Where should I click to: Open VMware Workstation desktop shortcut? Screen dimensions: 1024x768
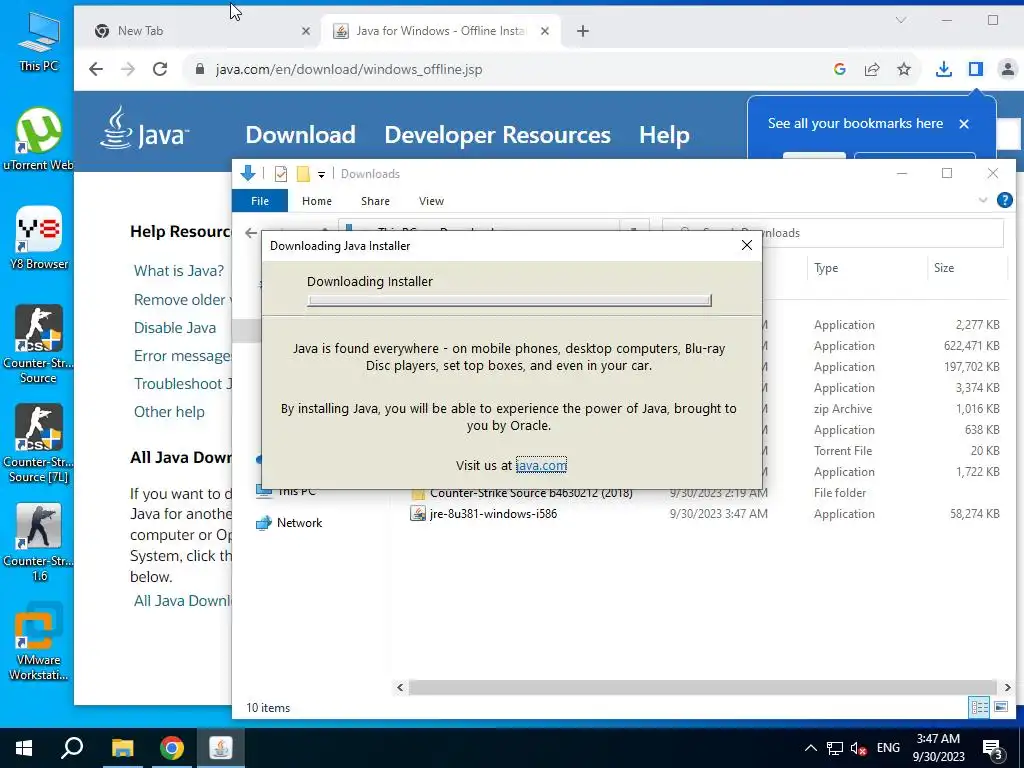39,642
